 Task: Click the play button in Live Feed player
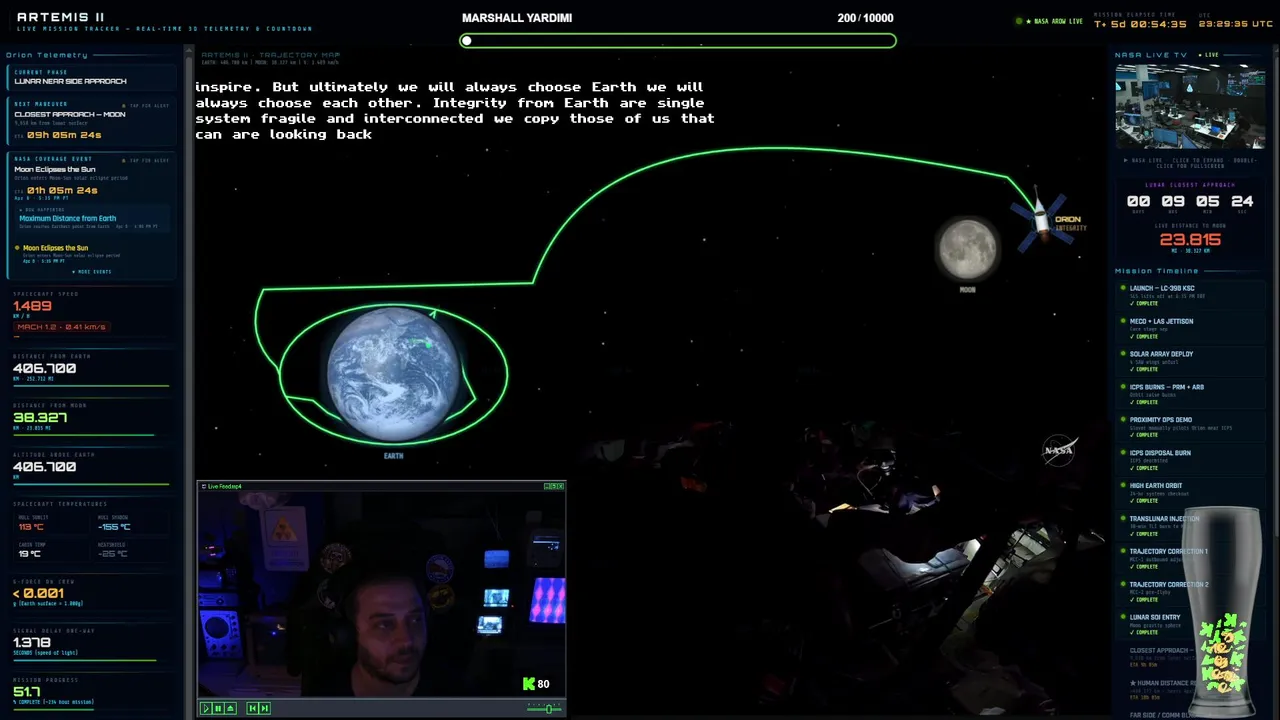click(x=207, y=708)
